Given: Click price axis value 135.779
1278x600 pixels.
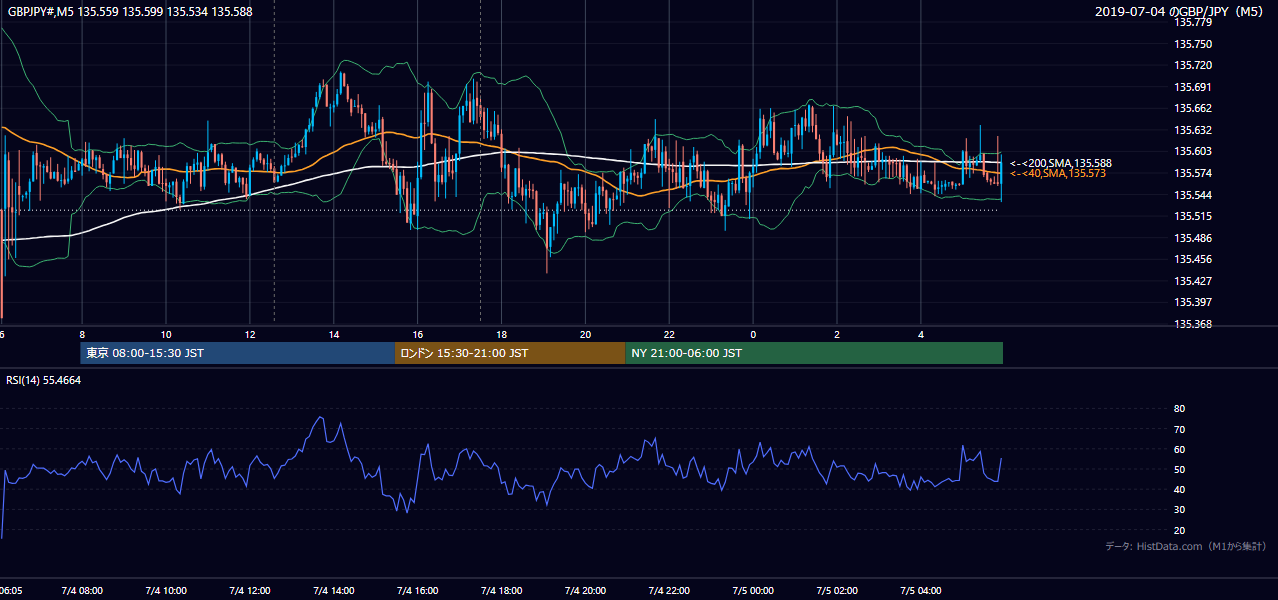Looking at the screenshot, I should pyautogui.click(x=1193, y=22).
